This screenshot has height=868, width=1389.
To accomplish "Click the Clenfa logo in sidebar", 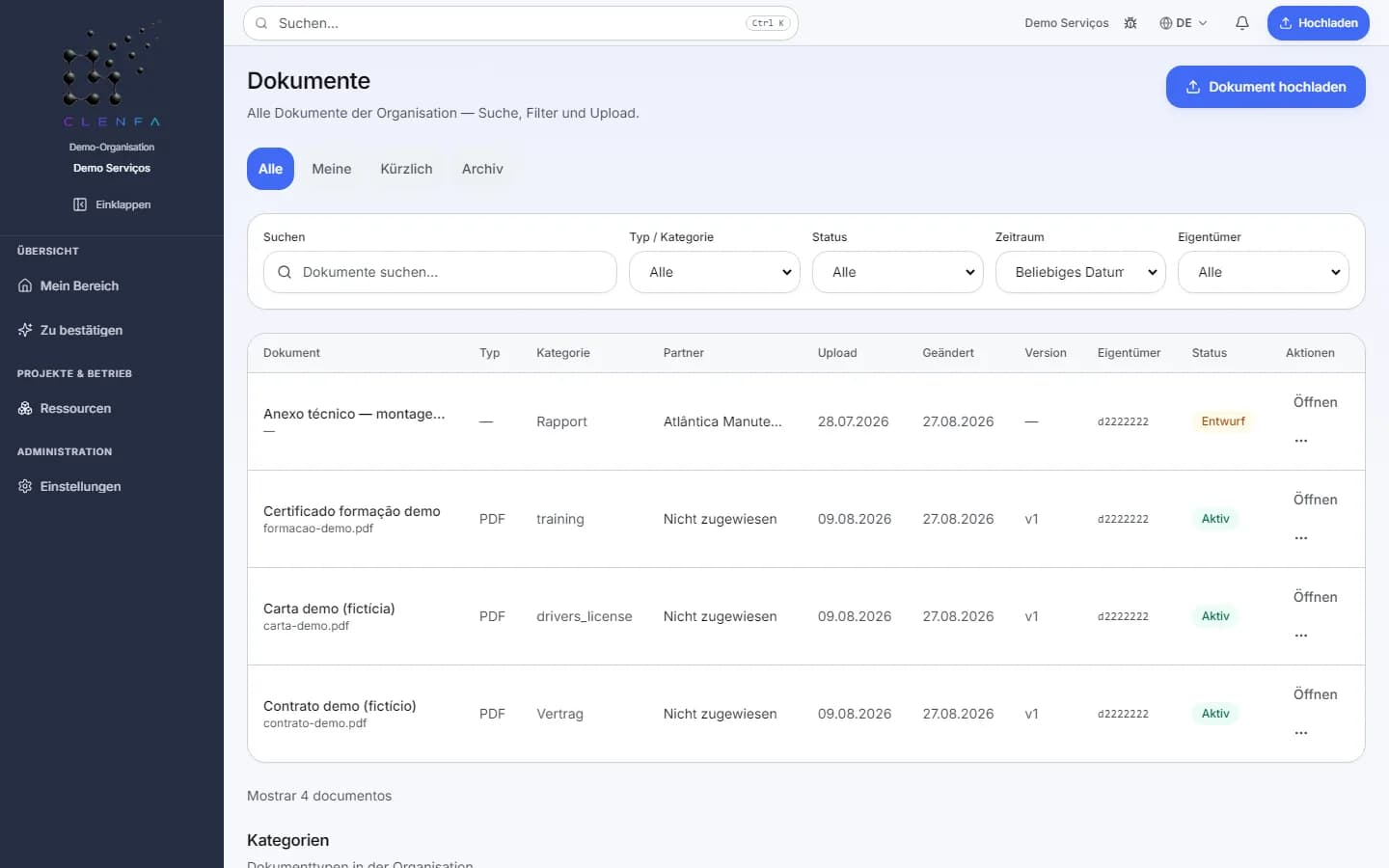I will (x=112, y=75).
